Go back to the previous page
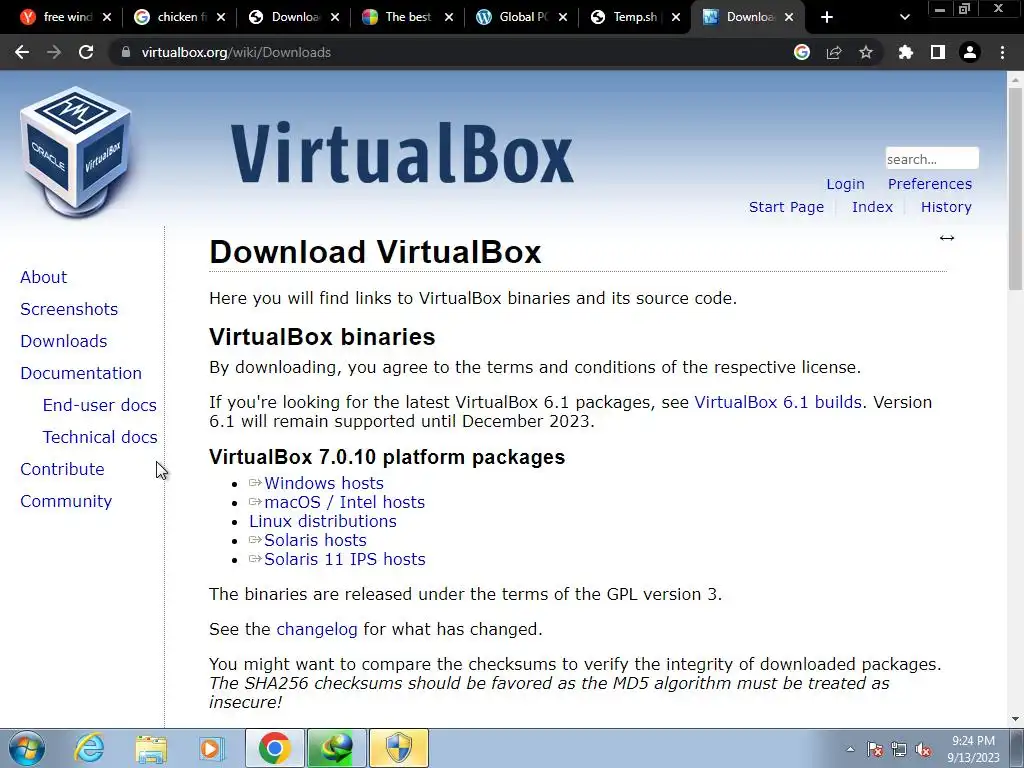 (x=22, y=52)
